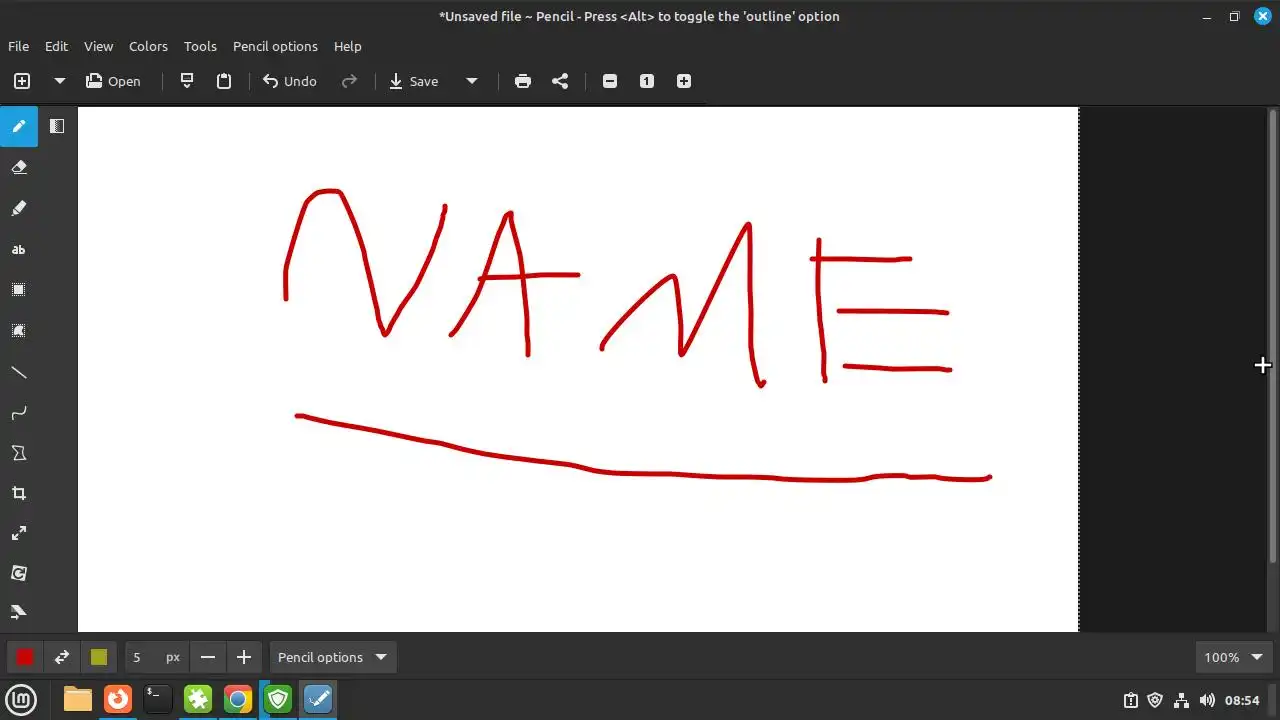The image size is (1280, 720).
Task: Open the Files folder in taskbar
Action: click(x=78, y=700)
